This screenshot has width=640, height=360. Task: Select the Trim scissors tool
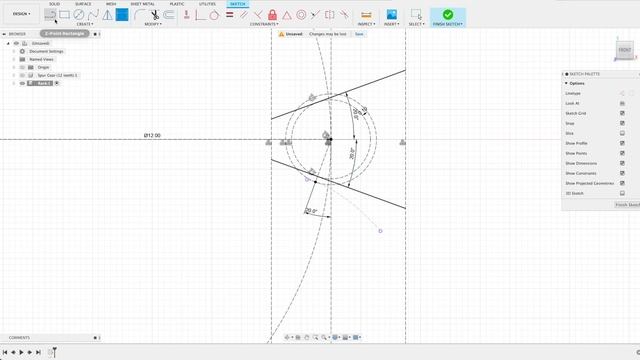tap(155, 15)
